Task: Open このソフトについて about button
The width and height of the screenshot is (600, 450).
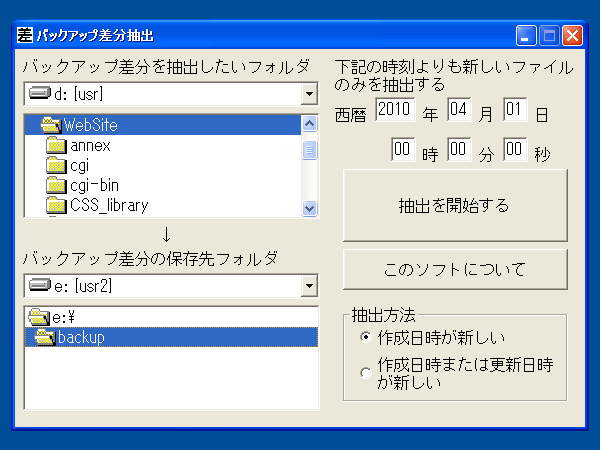Action: (x=455, y=269)
